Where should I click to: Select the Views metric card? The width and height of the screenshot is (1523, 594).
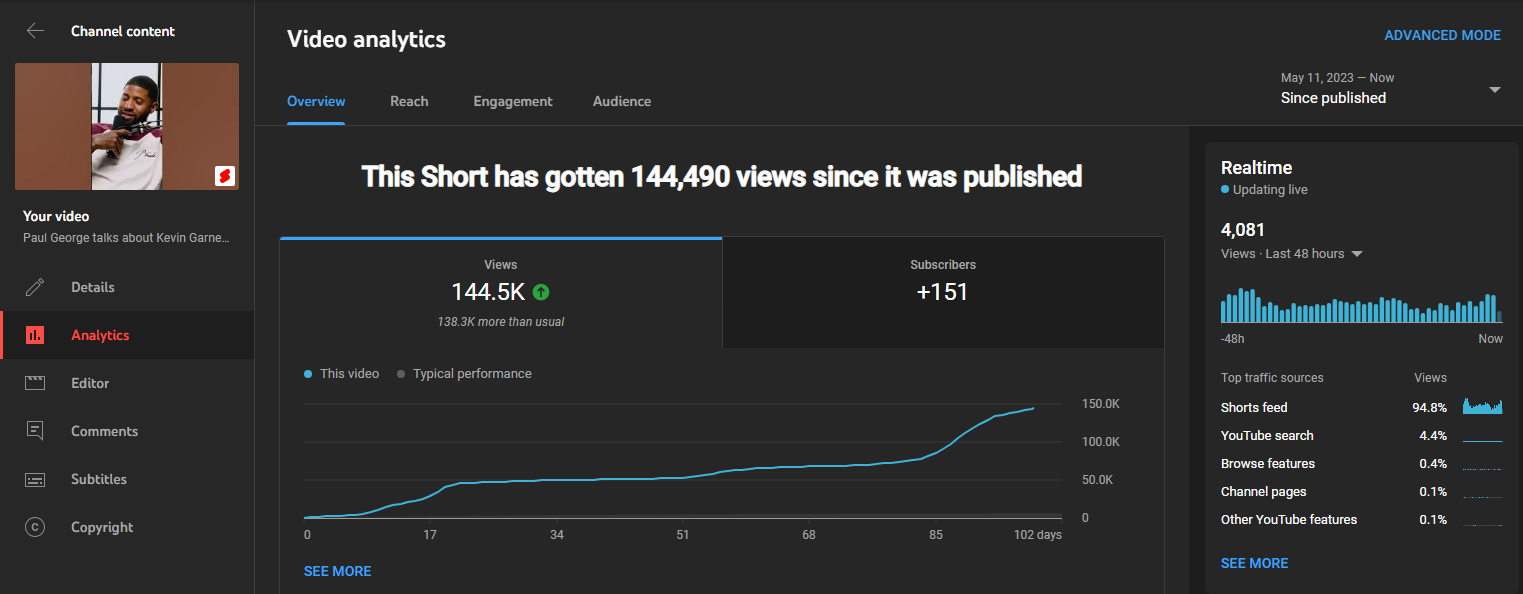coord(500,293)
